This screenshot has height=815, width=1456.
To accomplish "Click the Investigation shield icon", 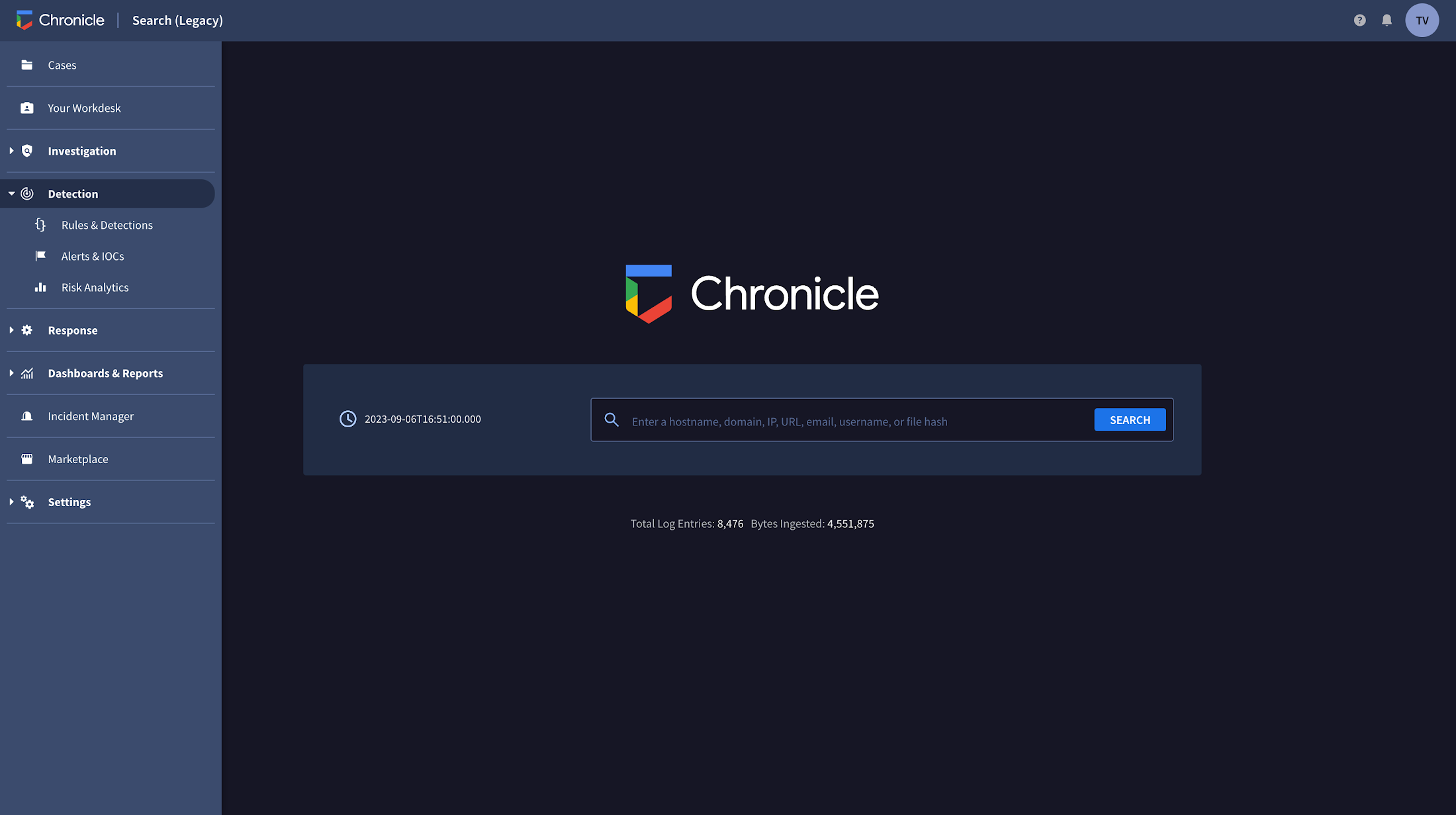I will coord(27,150).
